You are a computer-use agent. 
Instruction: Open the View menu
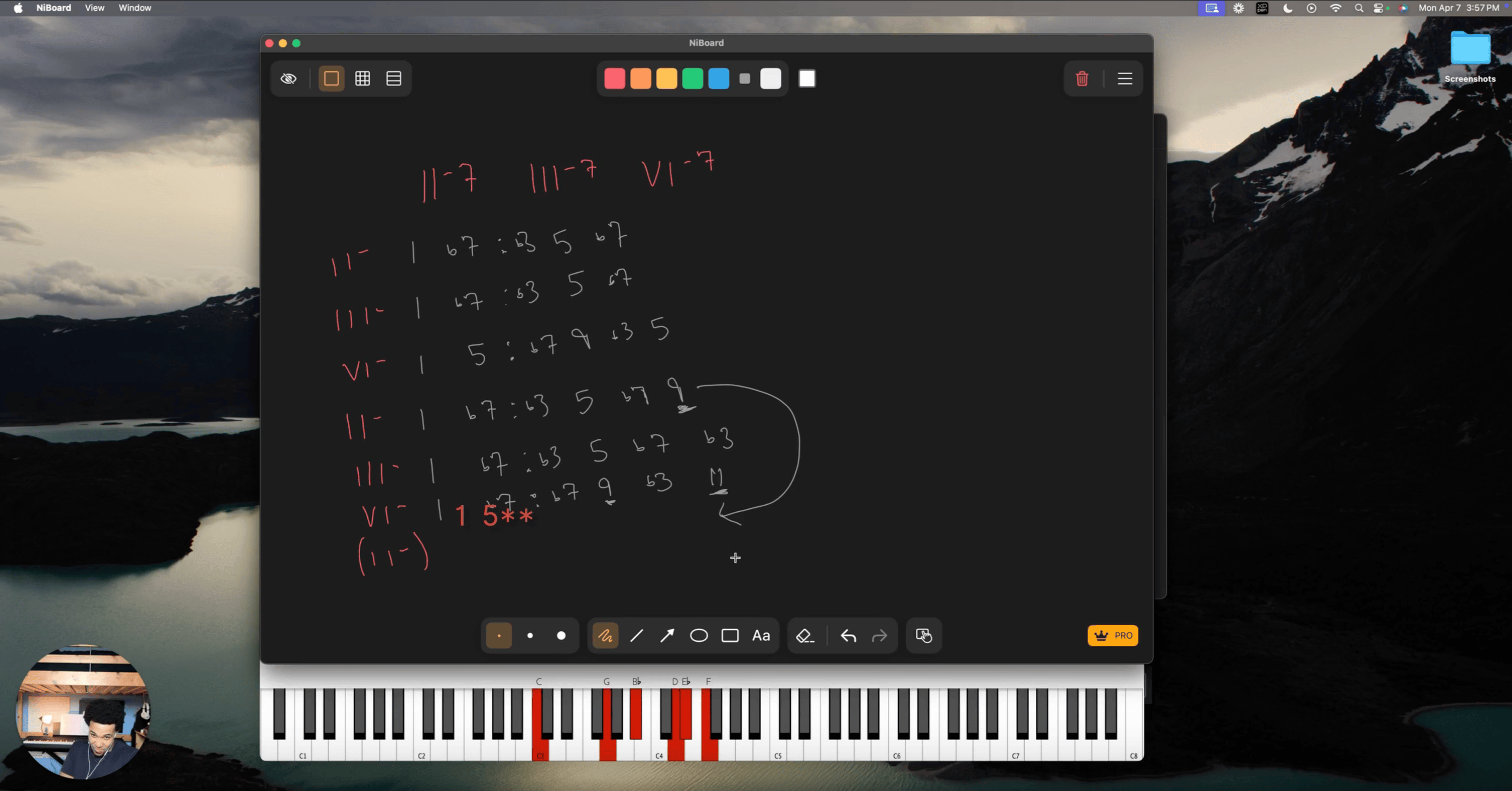click(x=95, y=8)
